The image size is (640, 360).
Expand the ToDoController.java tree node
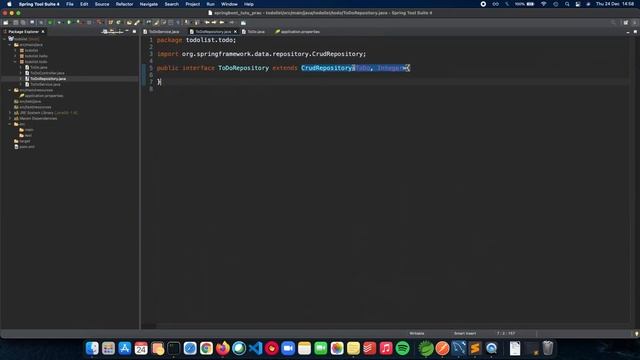point(21,73)
